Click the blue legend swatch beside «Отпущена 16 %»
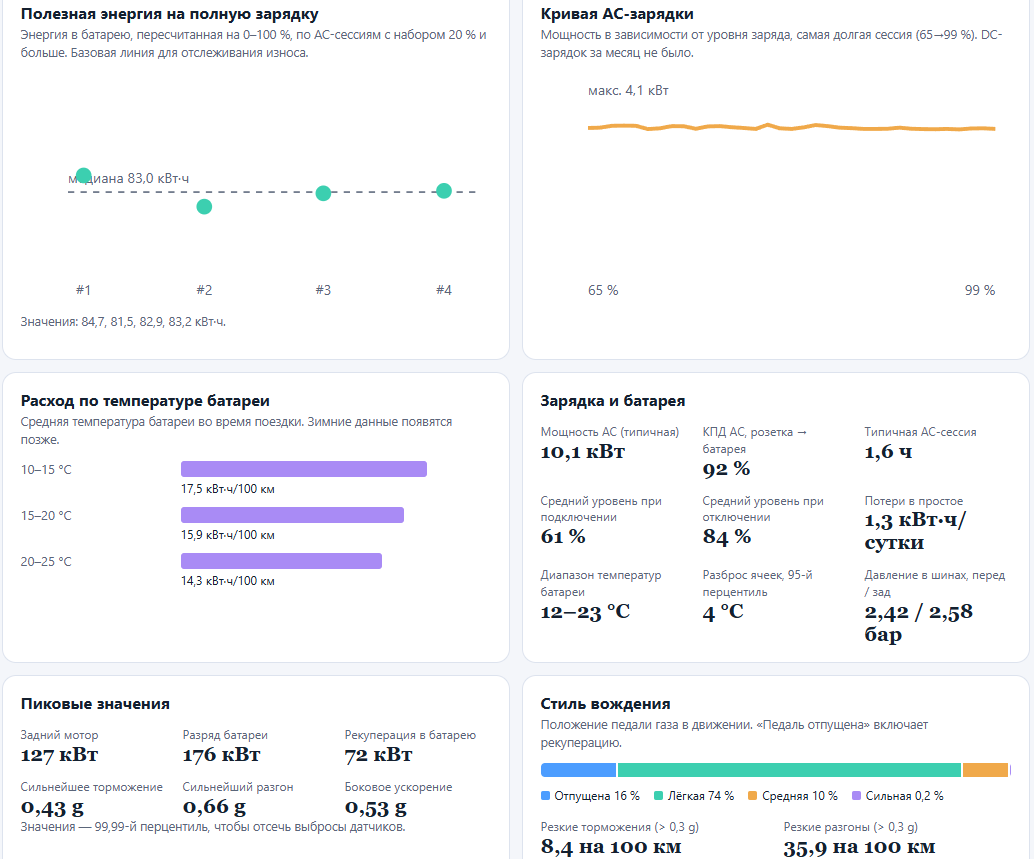This screenshot has width=1034, height=859. click(x=545, y=796)
